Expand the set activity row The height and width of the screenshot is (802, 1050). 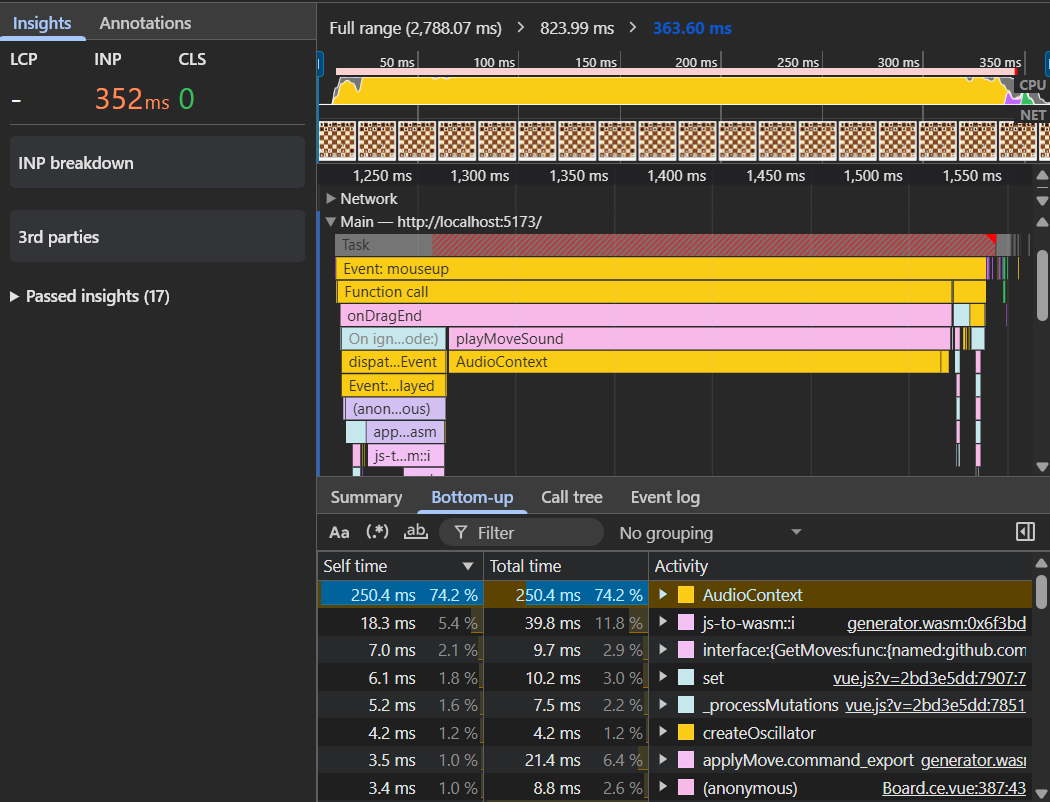pyautogui.click(x=663, y=677)
